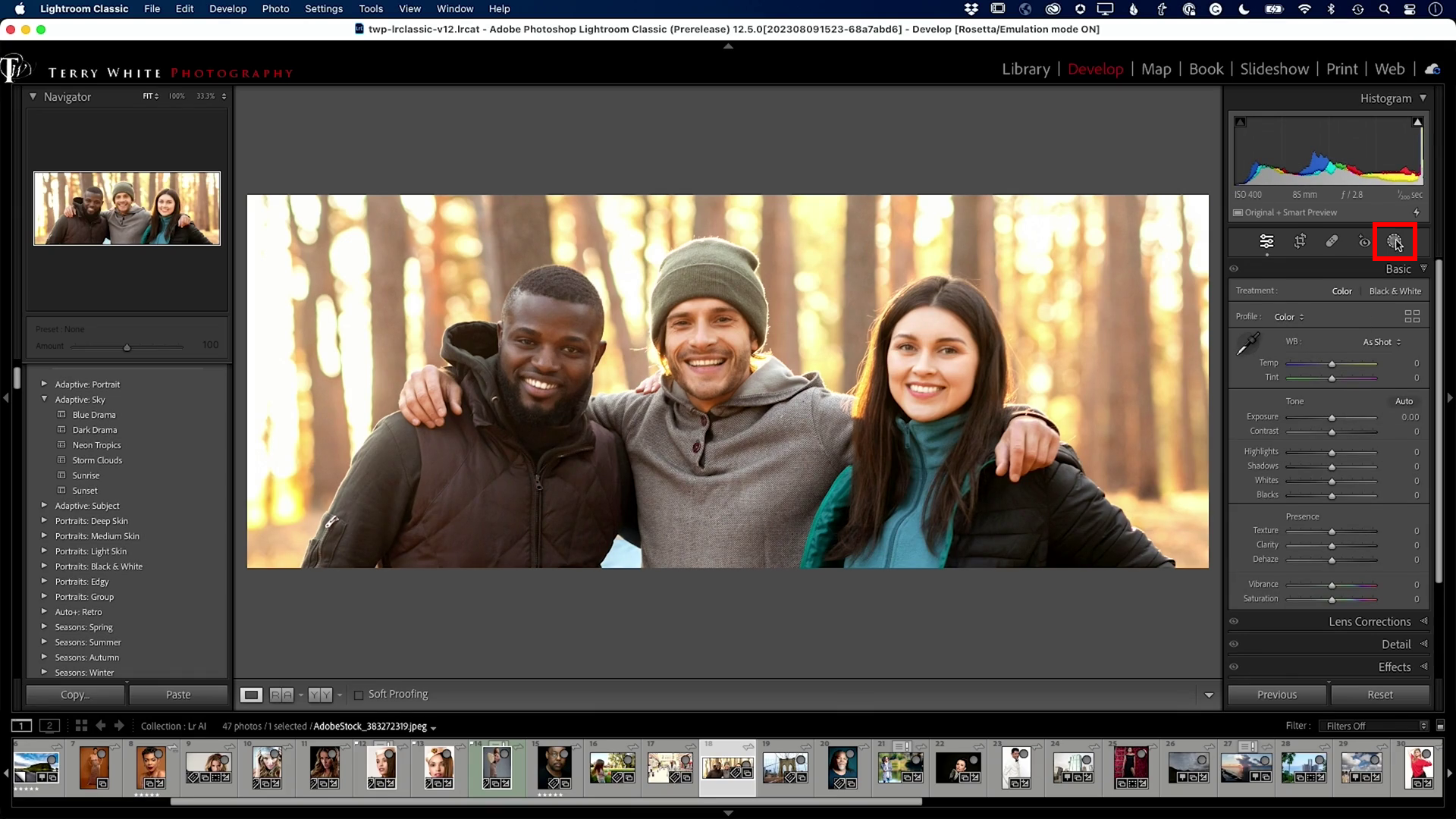Click the Previous button

pos(1276,694)
